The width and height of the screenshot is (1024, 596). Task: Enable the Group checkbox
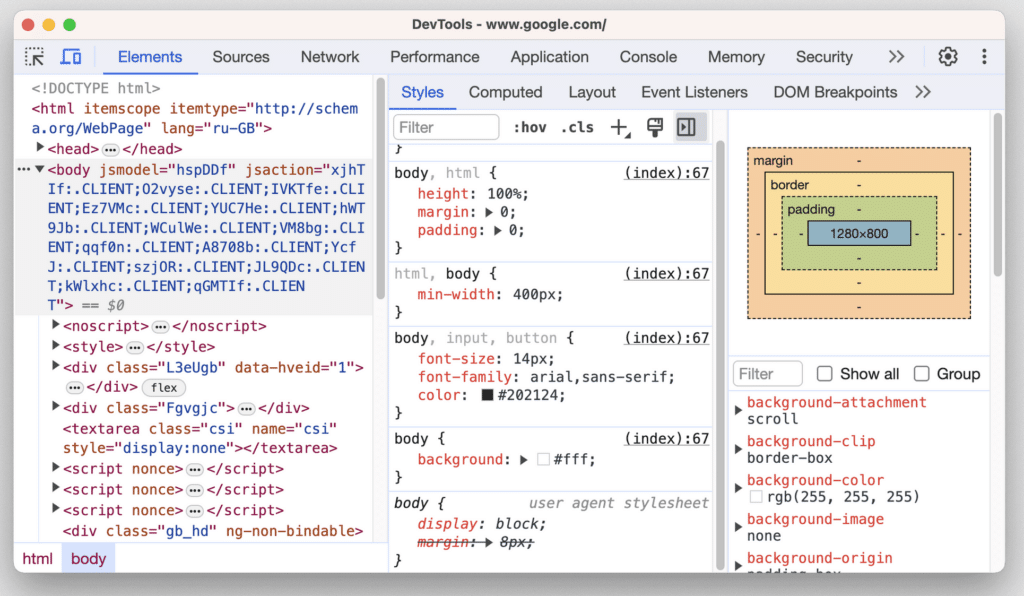point(922,374)
